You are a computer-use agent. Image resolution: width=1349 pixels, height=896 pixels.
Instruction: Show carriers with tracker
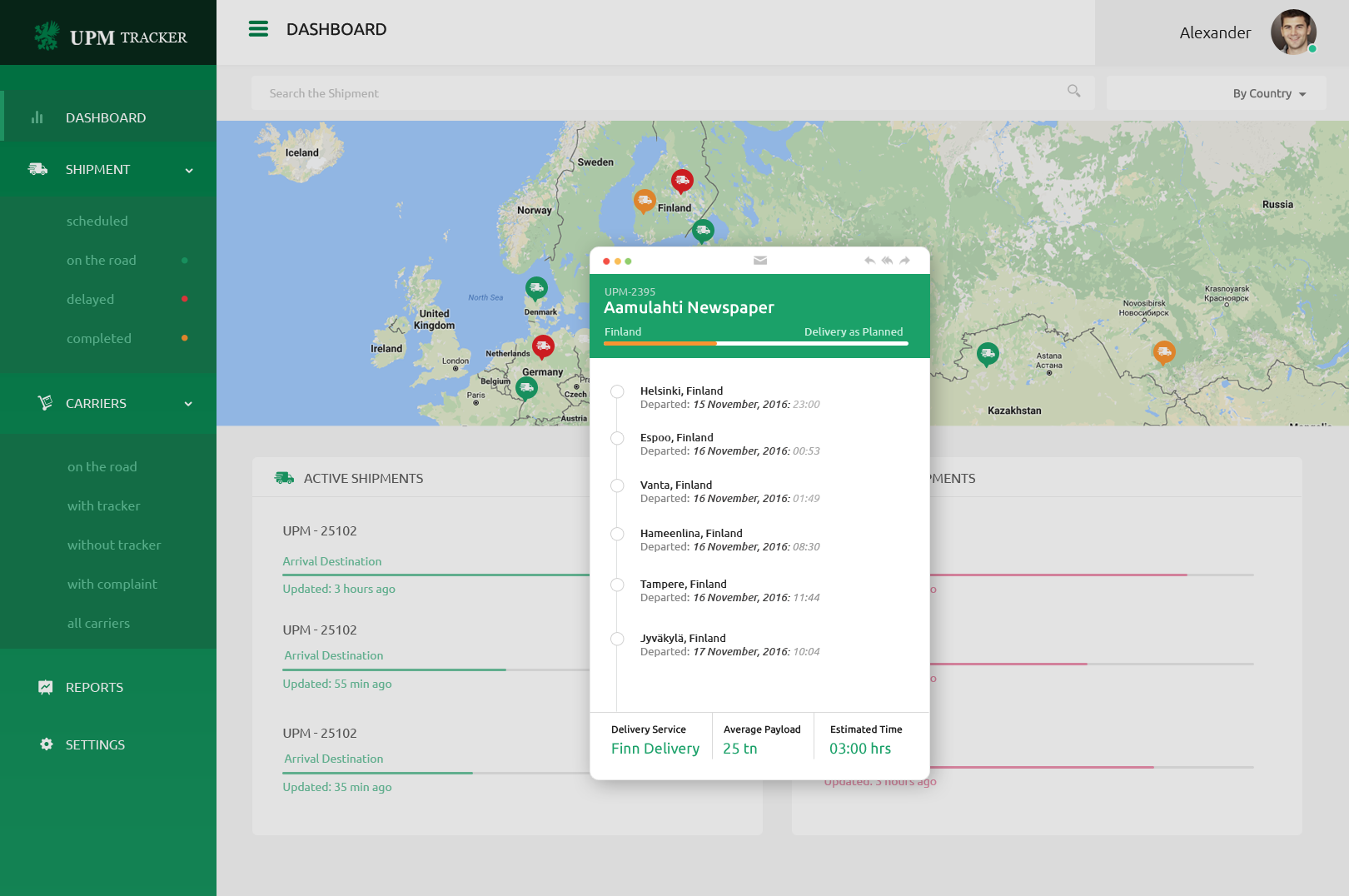[x=104, y=505]
